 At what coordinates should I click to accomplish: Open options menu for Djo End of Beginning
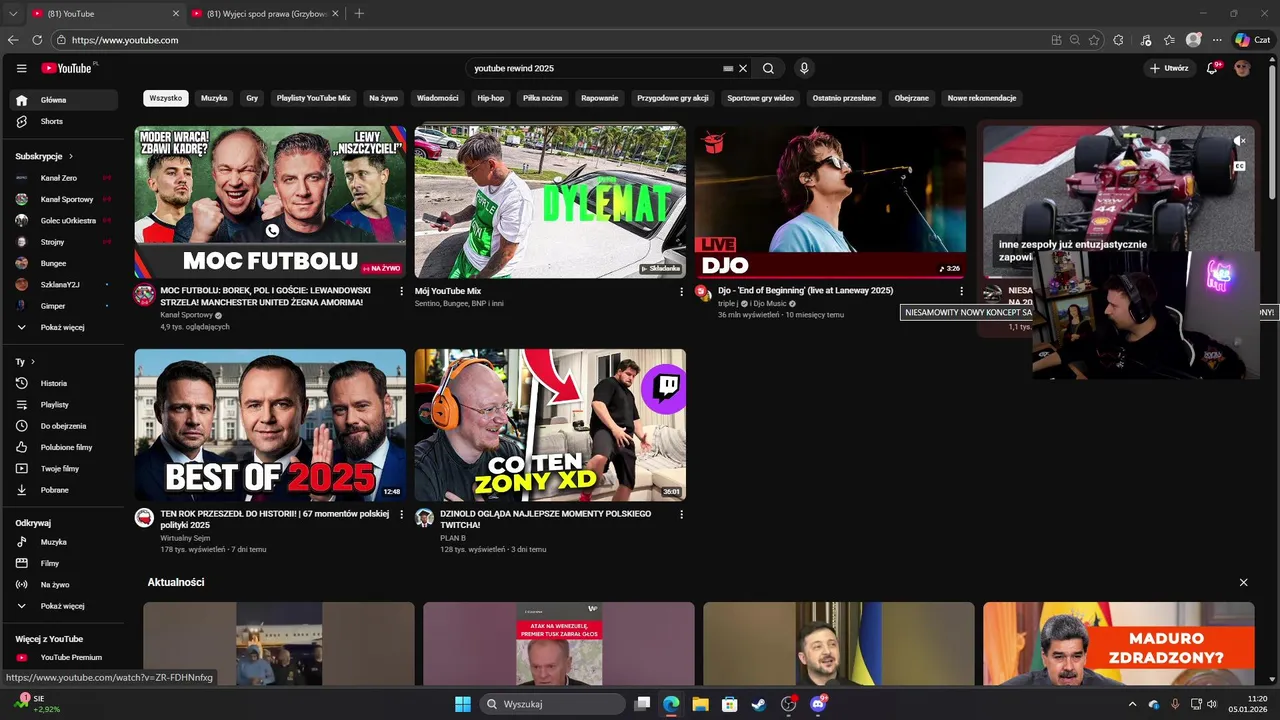click(962, 291)
